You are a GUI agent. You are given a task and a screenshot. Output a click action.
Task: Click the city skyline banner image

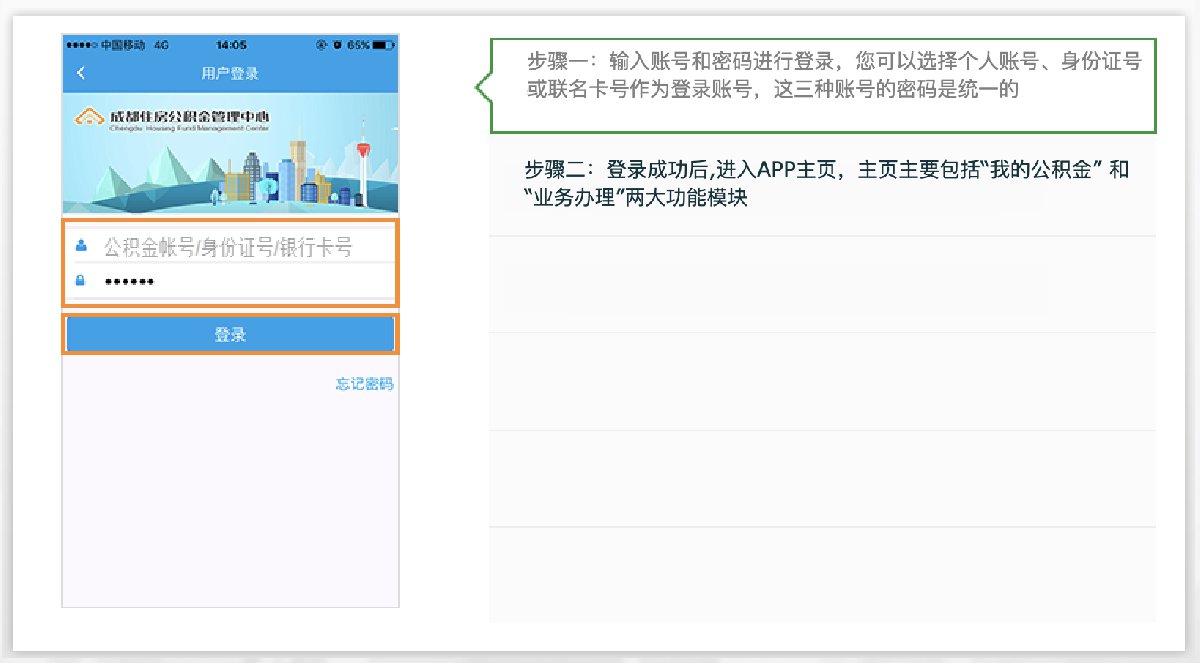pyautogui.click(x=230, y=152)
